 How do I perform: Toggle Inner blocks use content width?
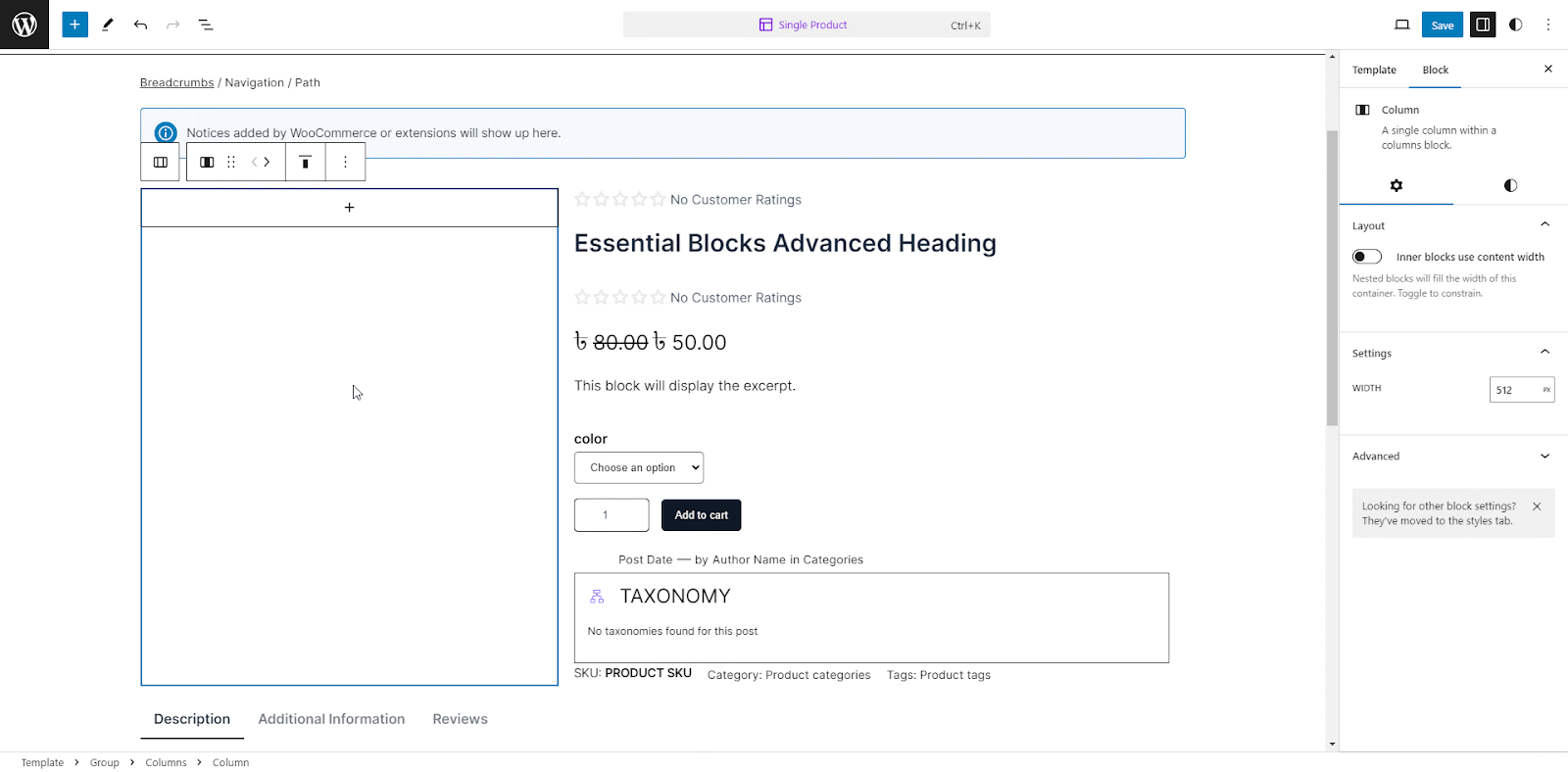point(1367,257)
